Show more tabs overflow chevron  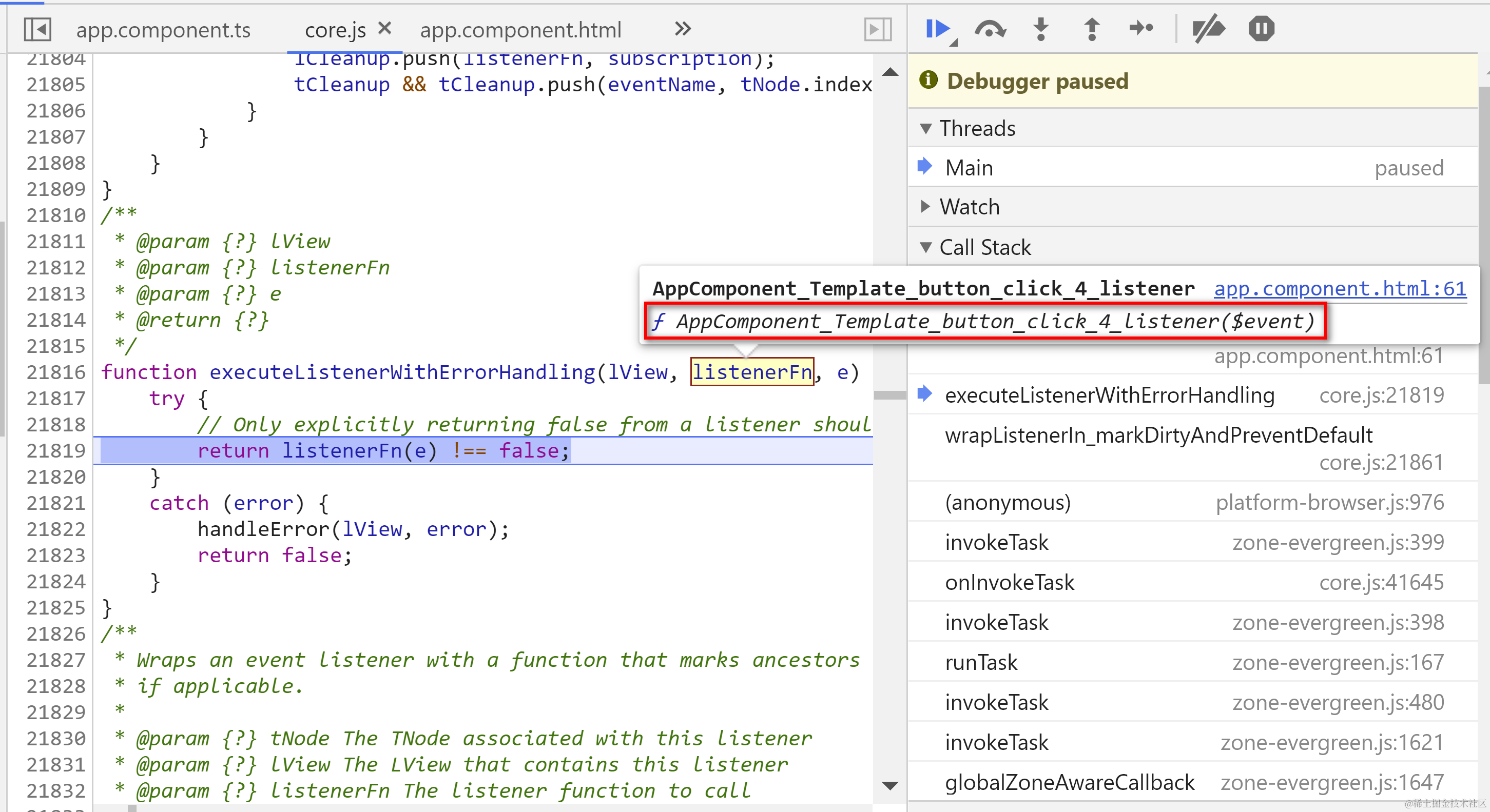(683, 29)
